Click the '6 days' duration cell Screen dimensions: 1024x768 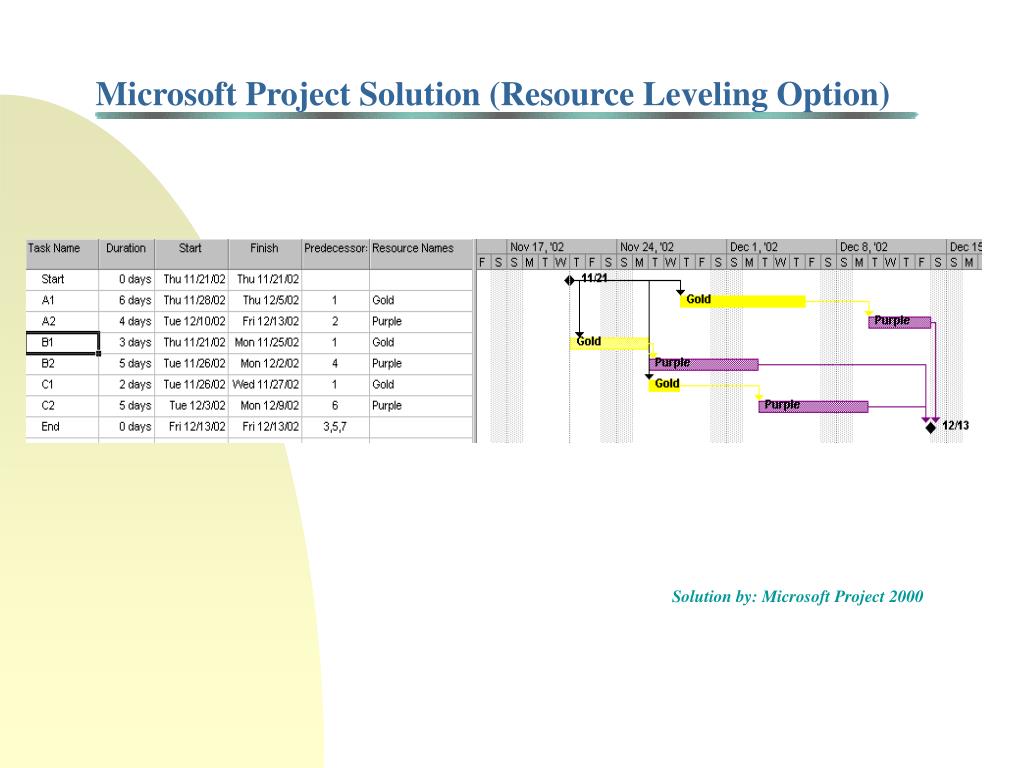tap(127, 300)
